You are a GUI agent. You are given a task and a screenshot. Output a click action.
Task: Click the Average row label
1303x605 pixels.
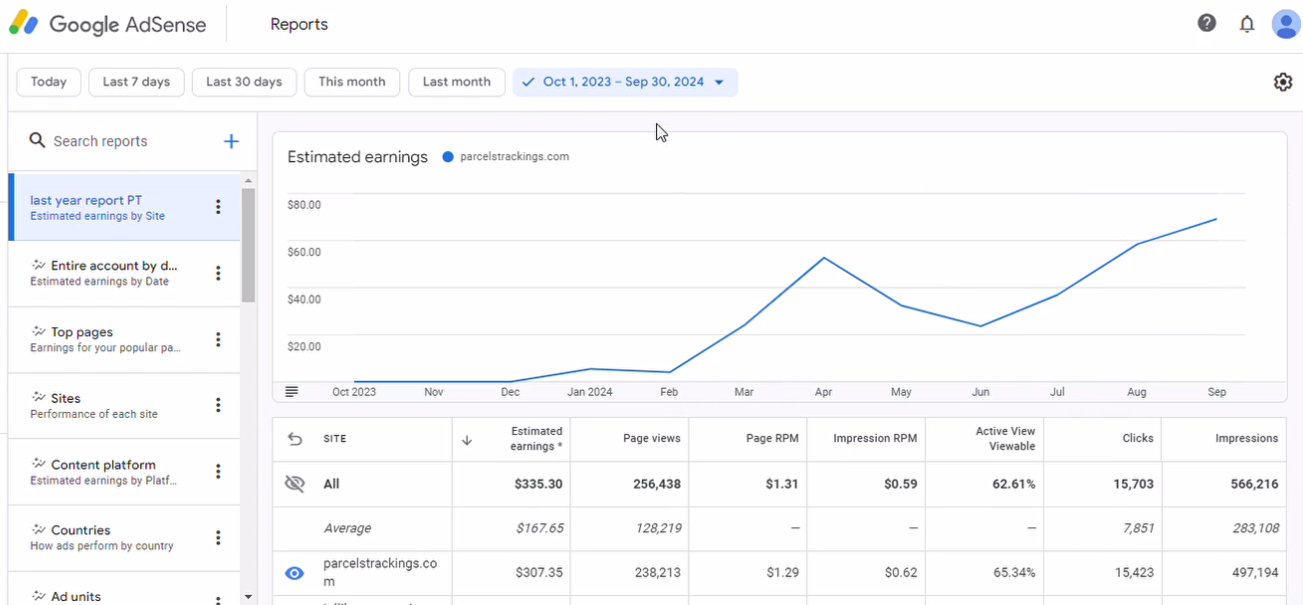347,528
